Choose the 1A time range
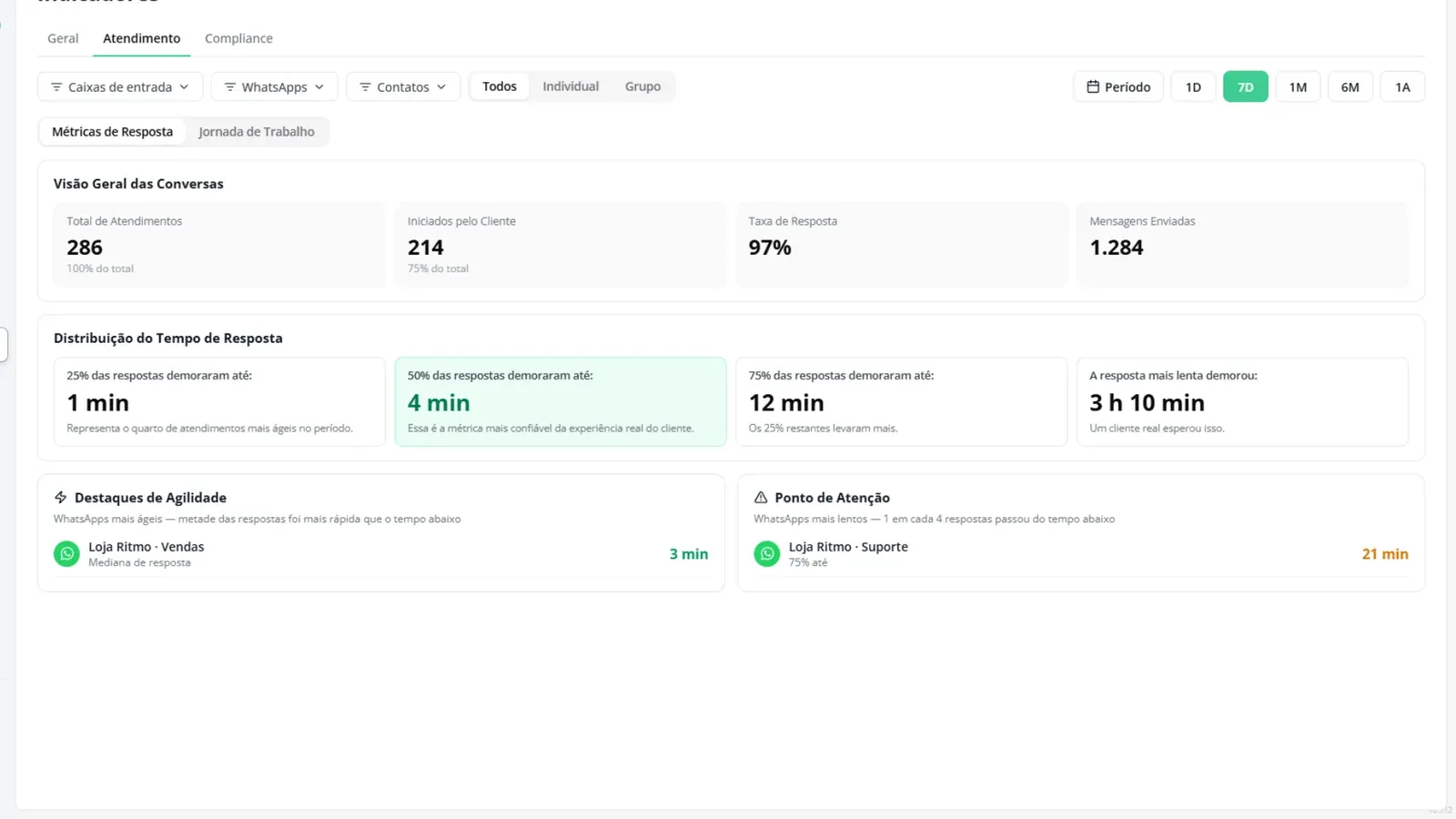The height and width of the screenshot is (819, 1456). coord(1402,87)
